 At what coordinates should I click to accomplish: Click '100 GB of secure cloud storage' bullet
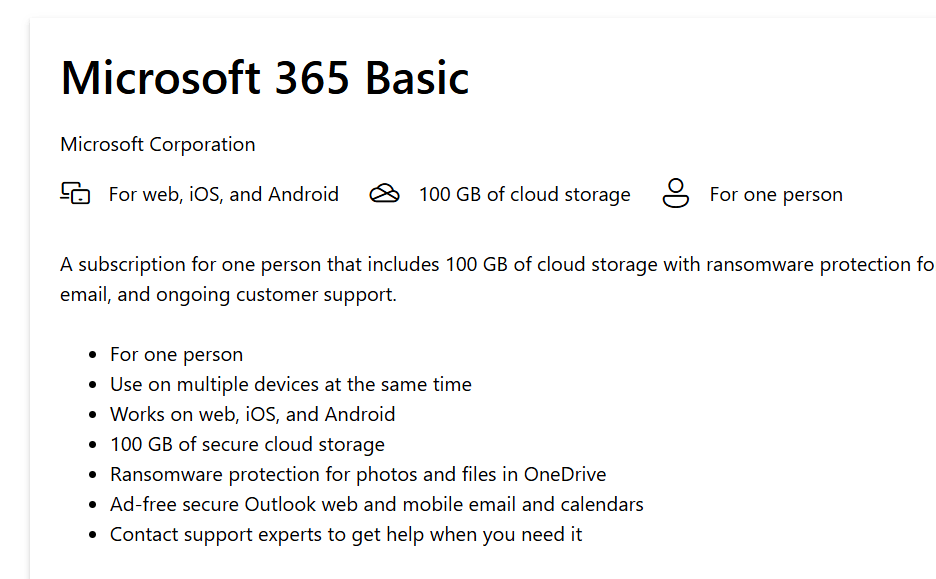(x=247, y=444)
